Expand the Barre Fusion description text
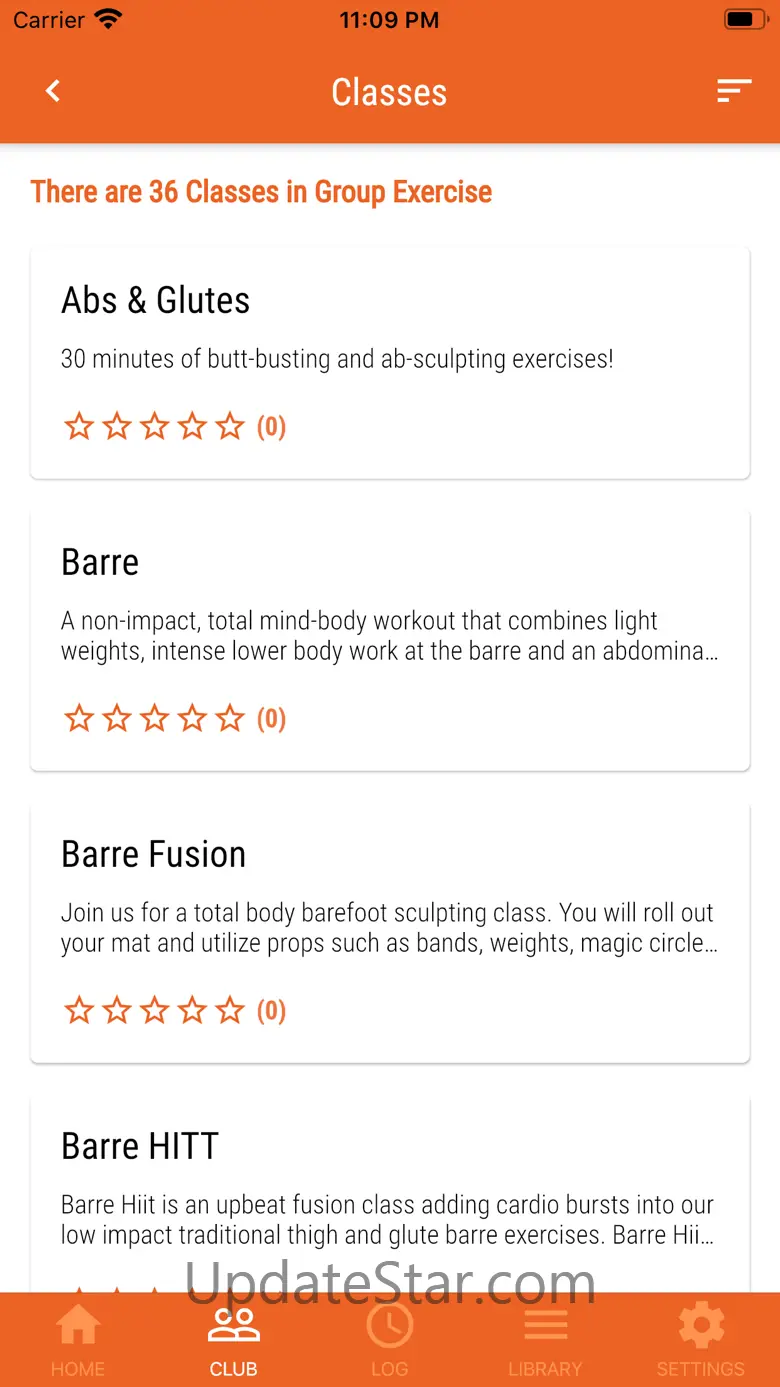Image resolution: width=780 pixels, height=1387 pixels. [x=389, y=928]
